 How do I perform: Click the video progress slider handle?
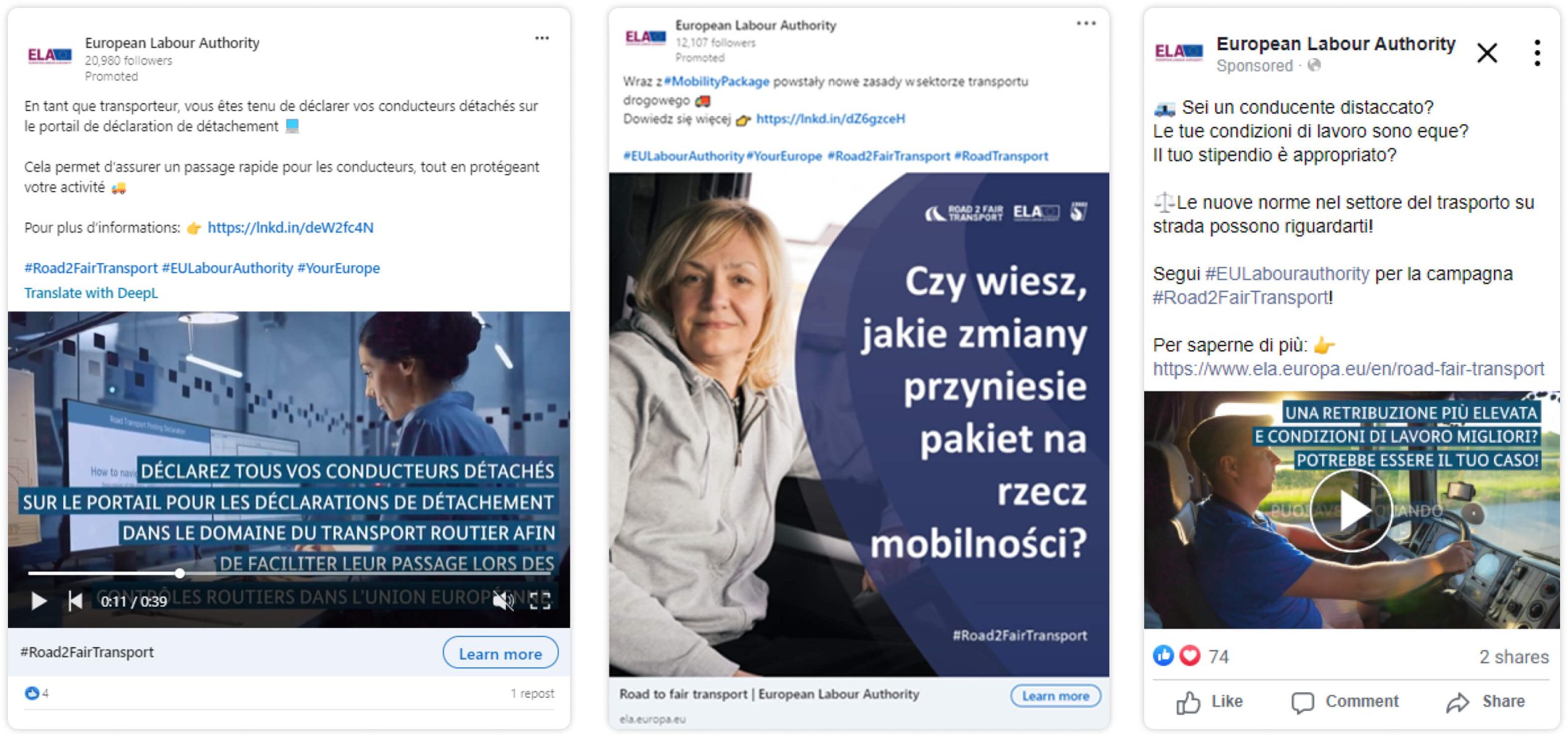click(x=179, y=574)
